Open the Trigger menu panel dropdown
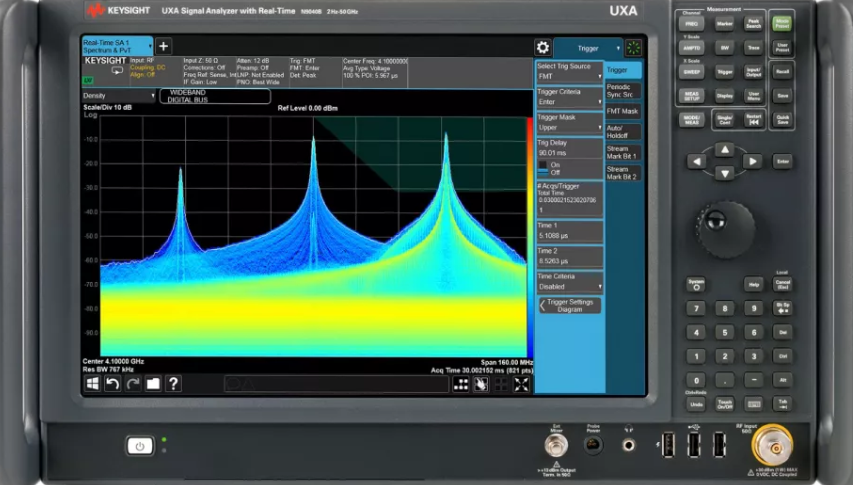Image resolution: width=853 pixels, height=485 pixels. pyautogui.click(x=588, y=48)
